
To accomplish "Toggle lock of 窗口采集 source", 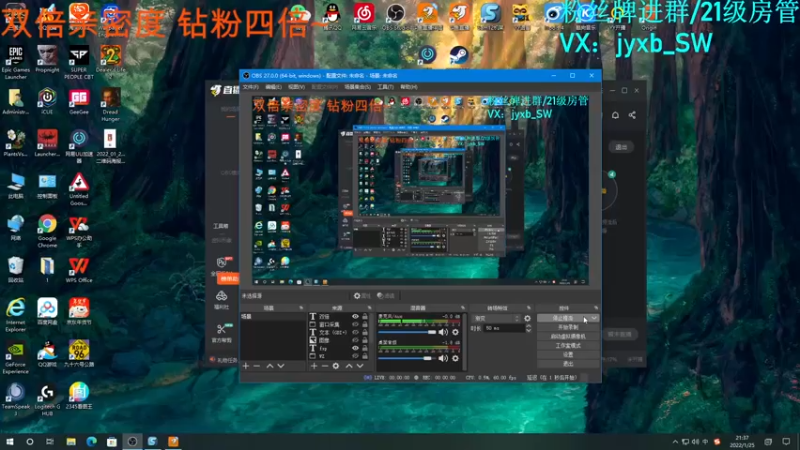I will (365, 324).
